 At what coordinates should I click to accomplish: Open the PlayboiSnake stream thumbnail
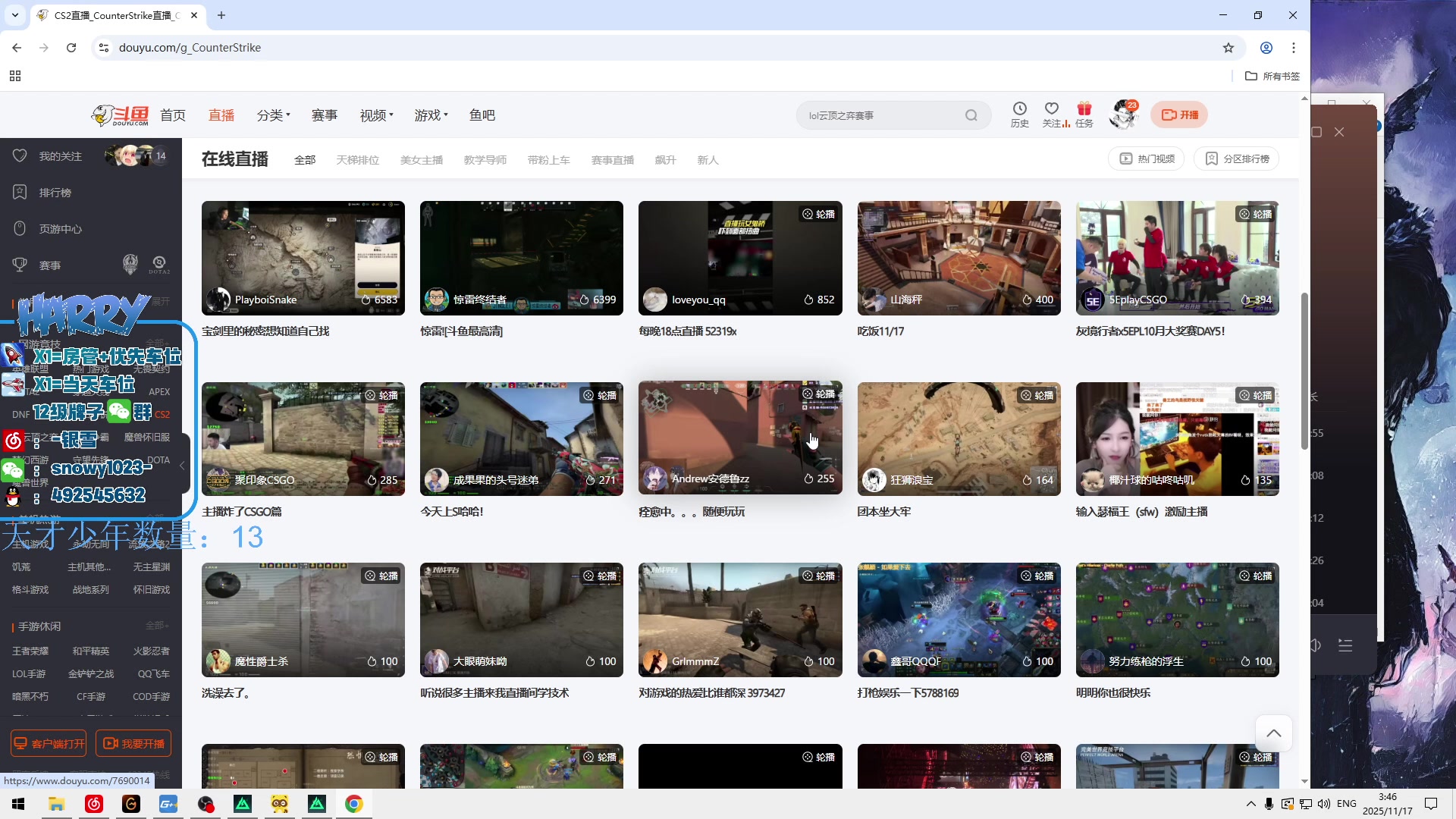[303, 258]
